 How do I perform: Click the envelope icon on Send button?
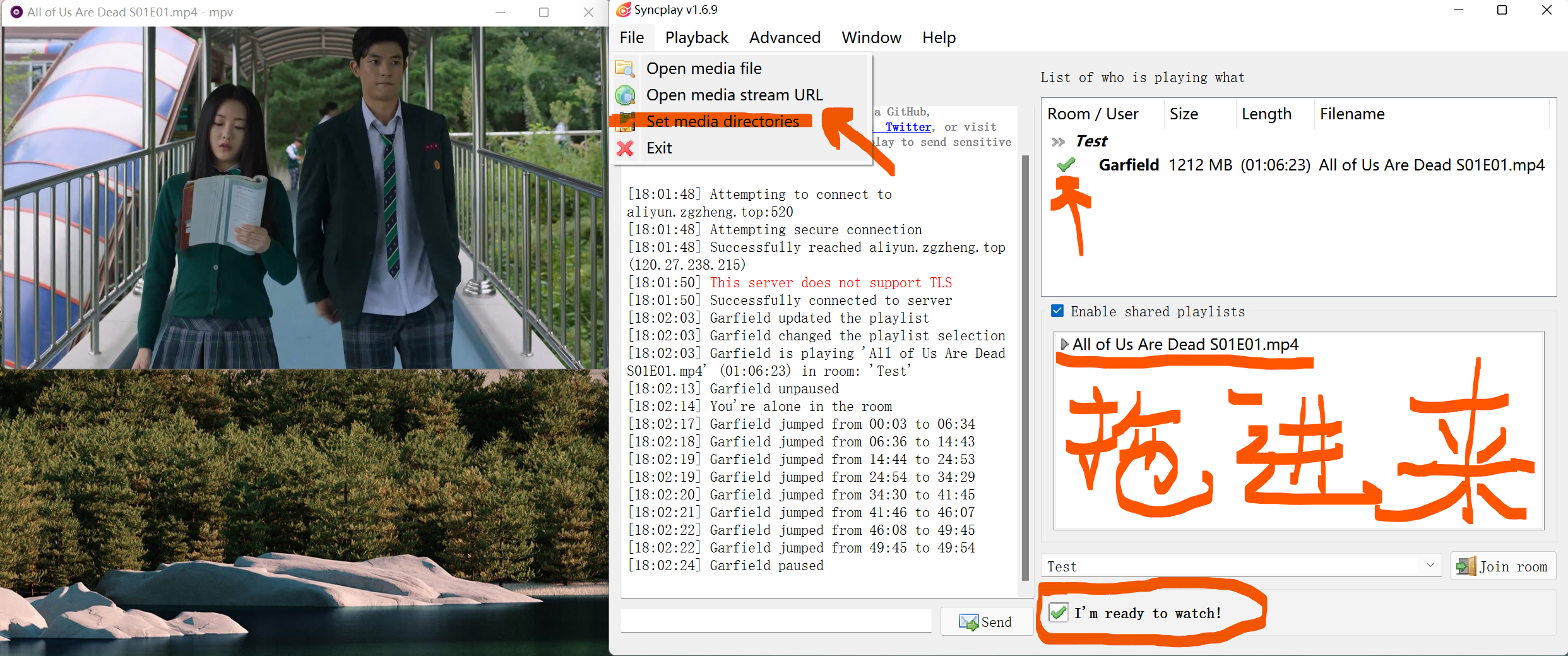968,622
